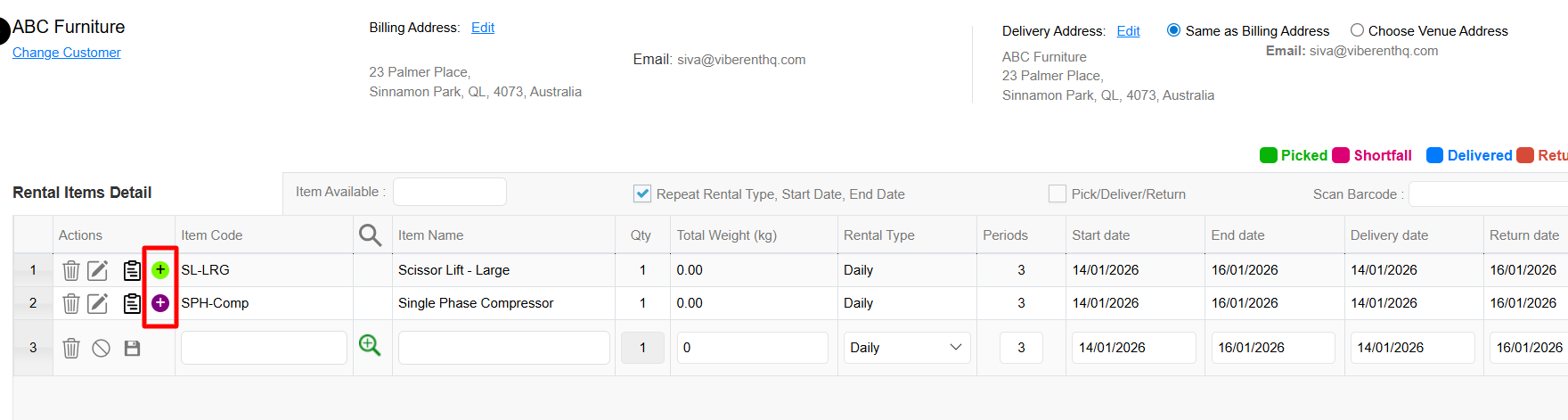The width and height of the screenshot is (1568, 420).
Task: Click the Change Customer link
Action: pos(67,53)
